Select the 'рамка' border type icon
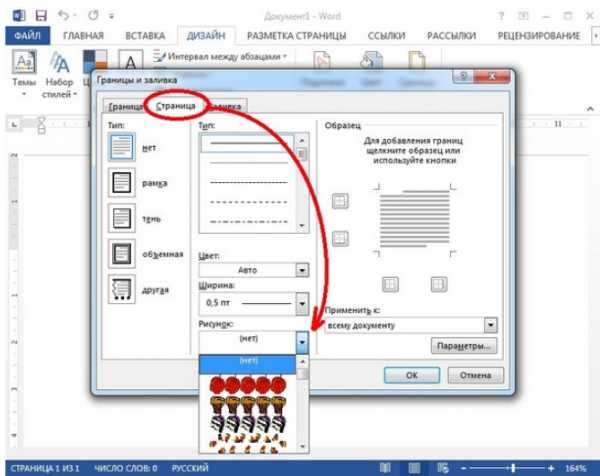Screen dimensions: 600x476 point(122,182)
